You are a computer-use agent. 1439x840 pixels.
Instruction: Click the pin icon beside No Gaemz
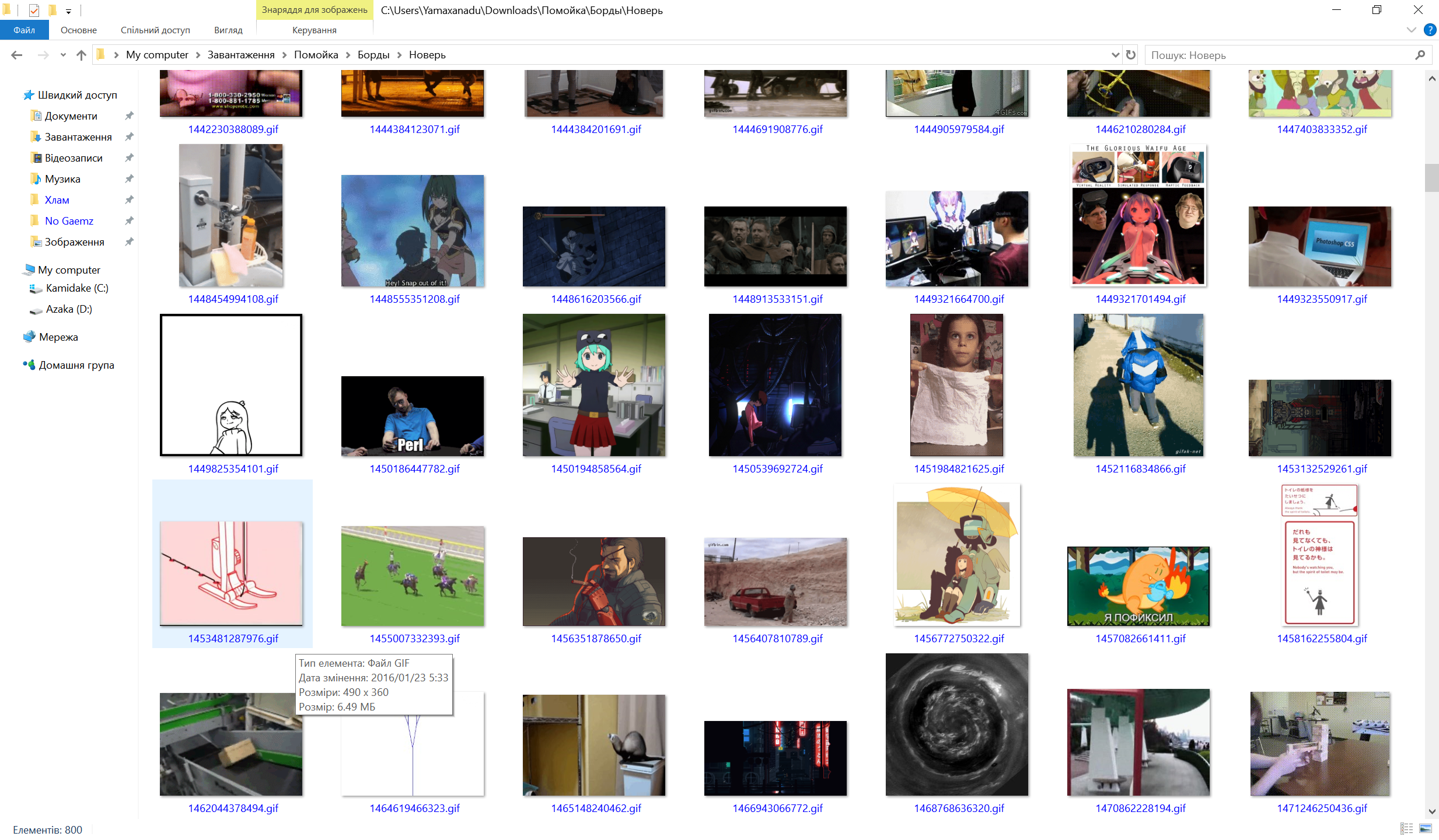point(129,220)
